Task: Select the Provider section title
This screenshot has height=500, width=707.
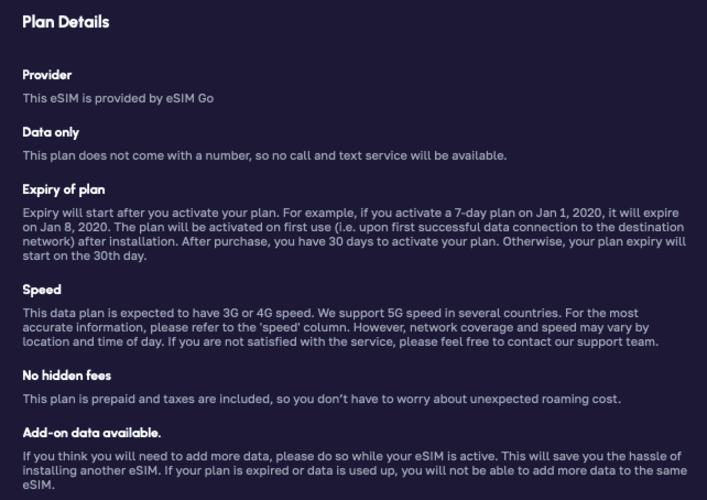Action: coord(47,75)
